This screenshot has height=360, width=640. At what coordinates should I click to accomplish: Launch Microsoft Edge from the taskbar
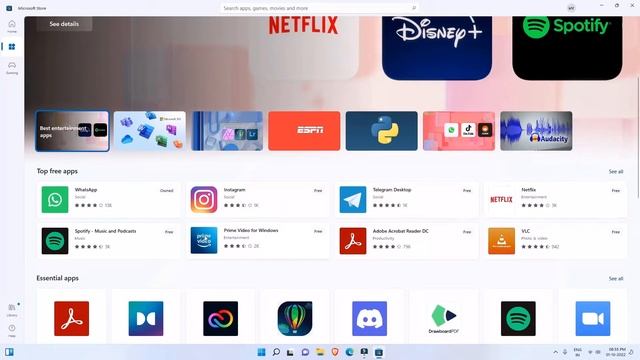349,352
